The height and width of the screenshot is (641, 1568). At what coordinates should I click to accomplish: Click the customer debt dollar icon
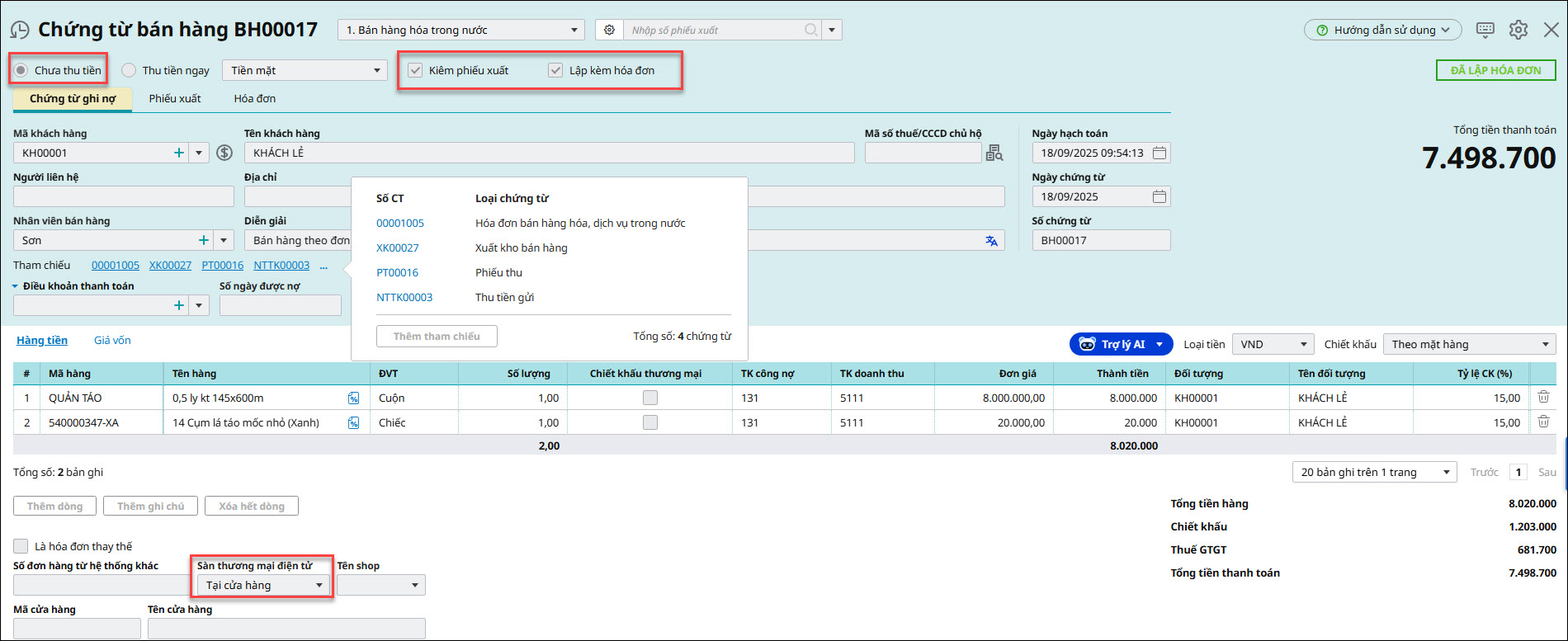(x=224, y=153)
